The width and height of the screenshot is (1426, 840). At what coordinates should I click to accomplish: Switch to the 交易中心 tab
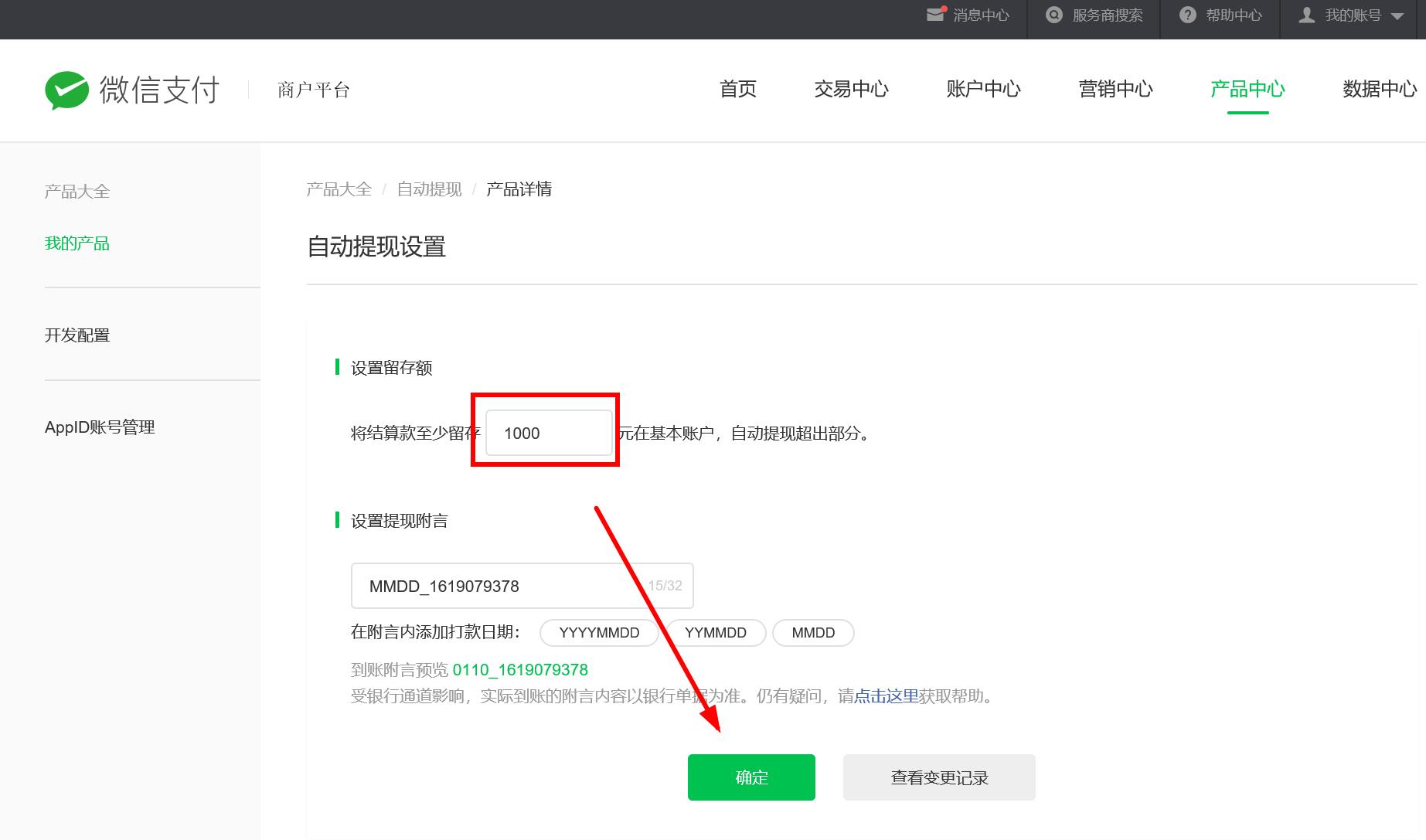click(x=851, y=89)
